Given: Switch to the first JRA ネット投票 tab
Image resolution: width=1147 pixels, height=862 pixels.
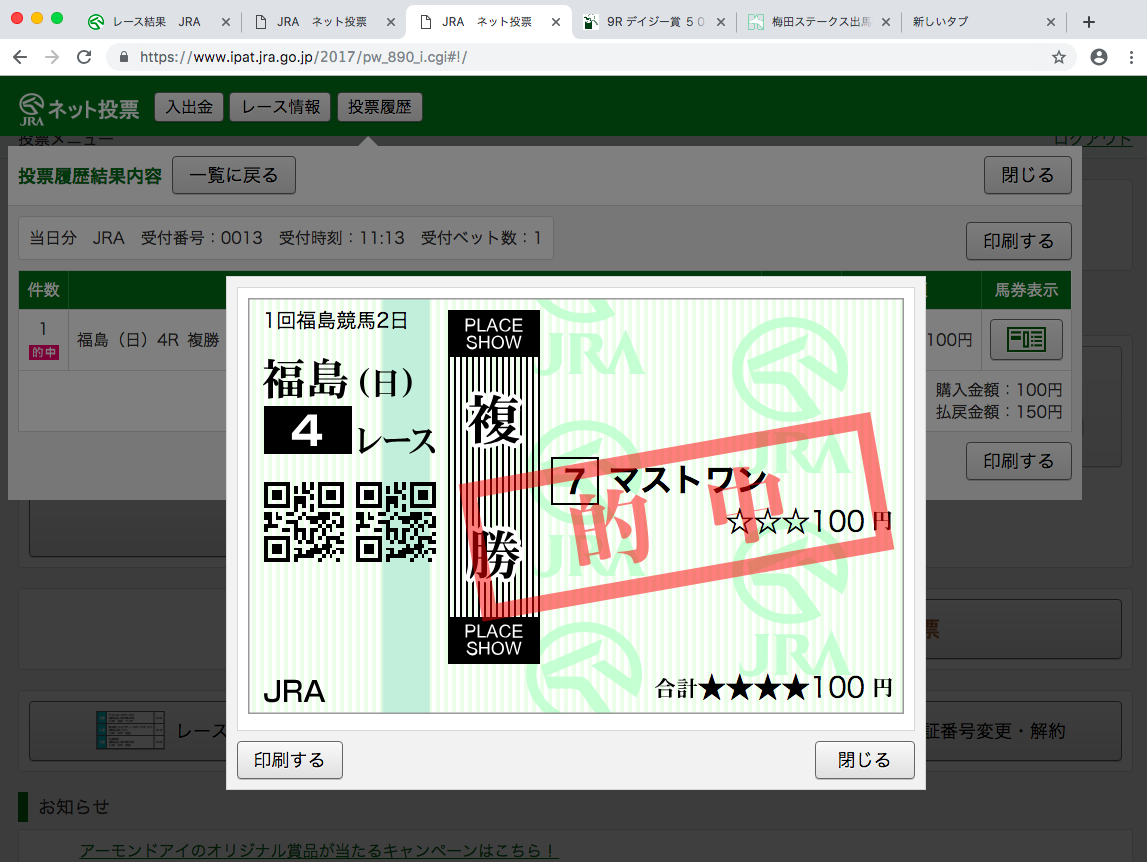Looking at the screenshot, I should tap(320, 22).
